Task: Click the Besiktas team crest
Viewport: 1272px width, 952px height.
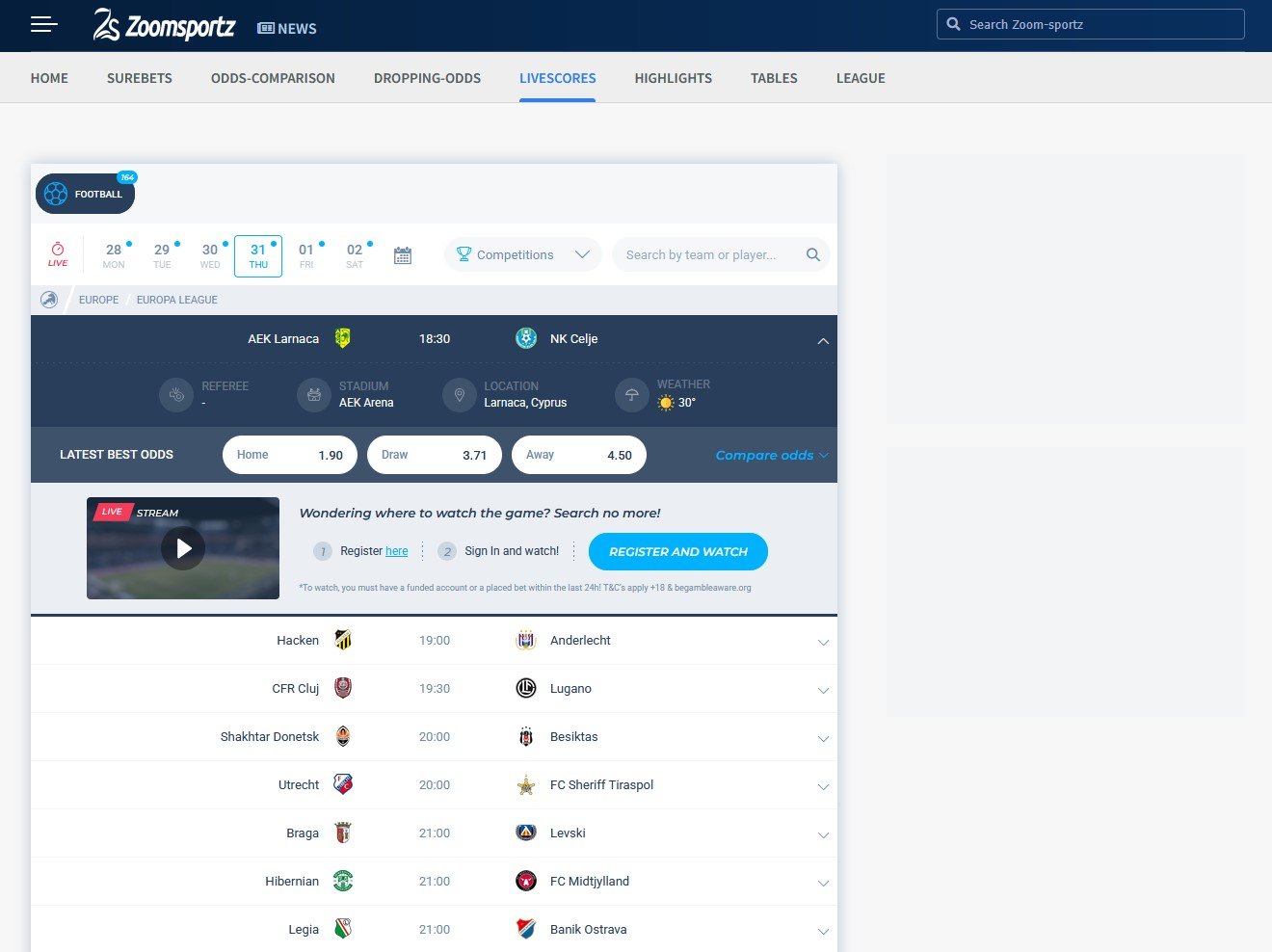Action: [526, 736]
